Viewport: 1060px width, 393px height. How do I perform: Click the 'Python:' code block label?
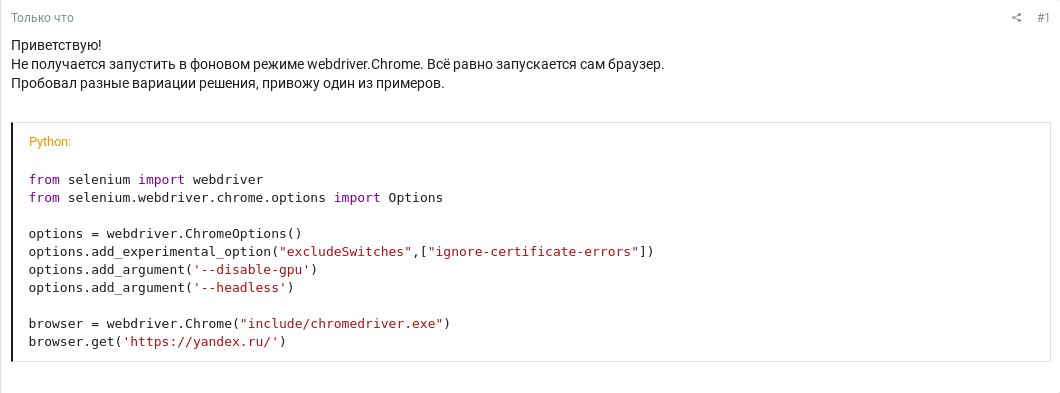click(50, 142)
